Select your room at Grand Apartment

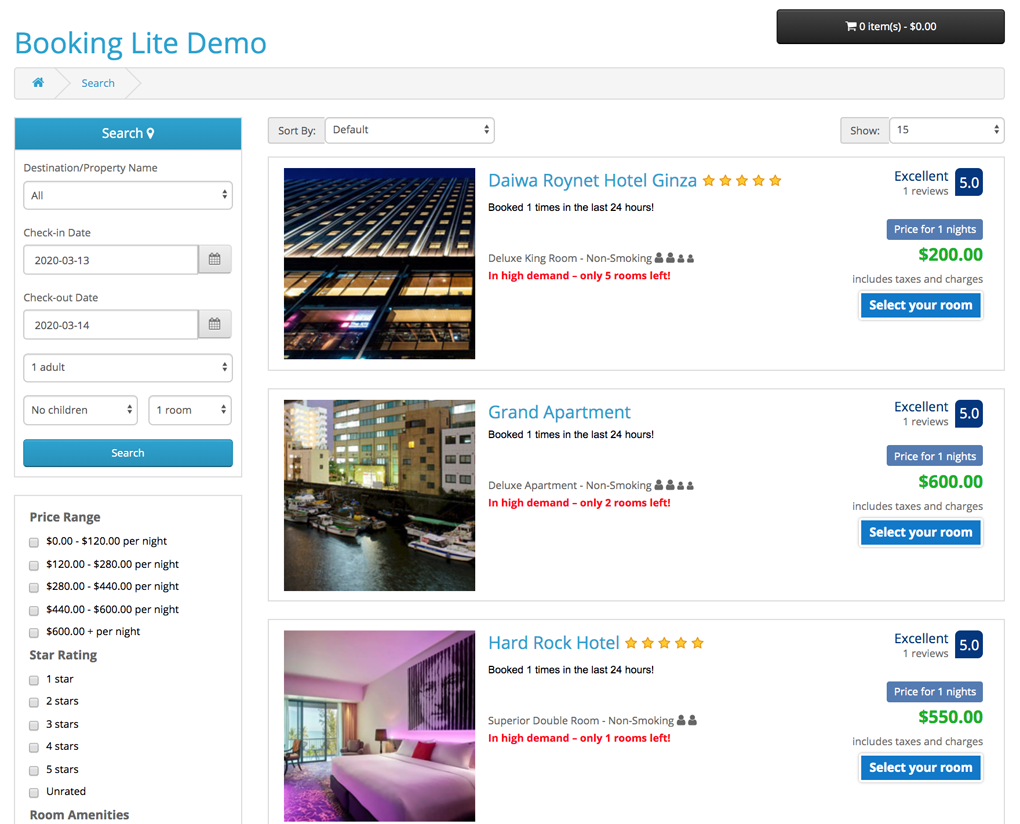click(x=920, y=532)
